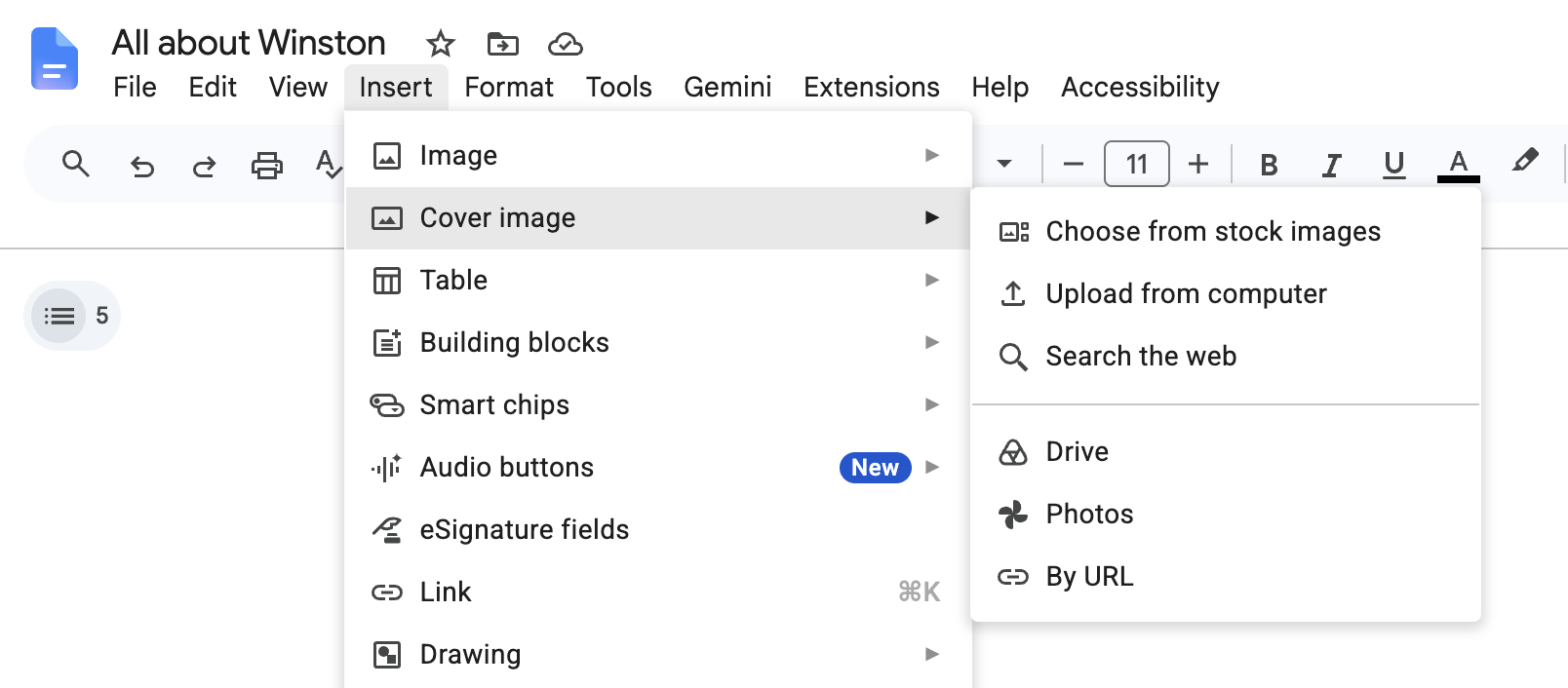The width and height of the screenshot is (1568, 688).
Task: Click the search menus magnifier icon
Action: click(76, 165)
